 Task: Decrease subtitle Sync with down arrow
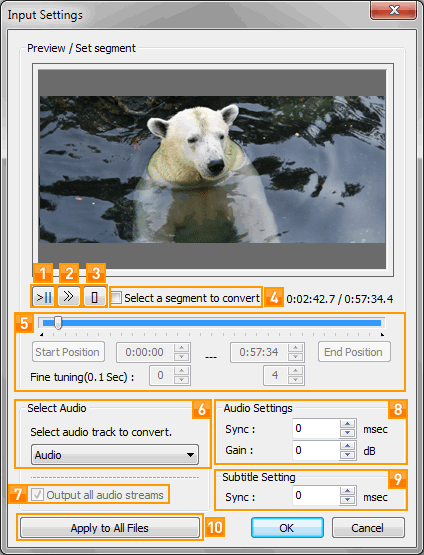click(x=348, y=499)
